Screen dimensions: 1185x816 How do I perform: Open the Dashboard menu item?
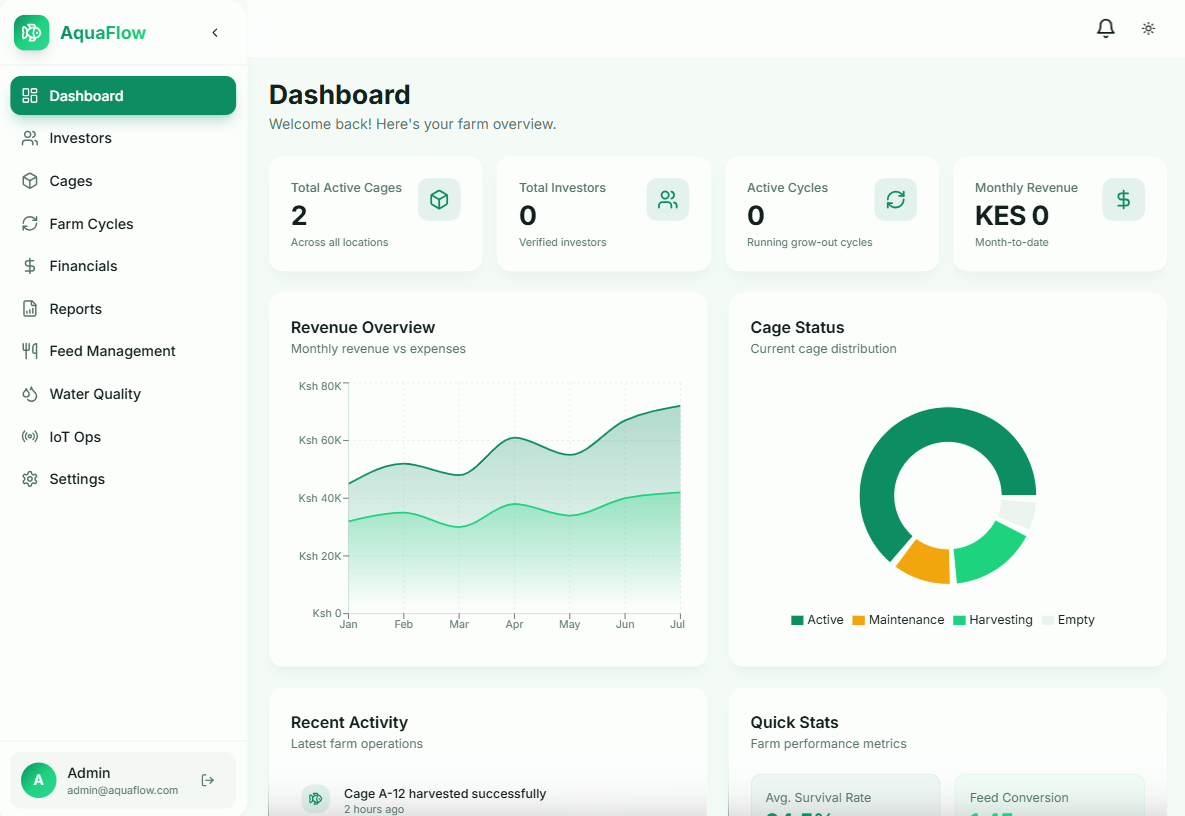[123, 96]
